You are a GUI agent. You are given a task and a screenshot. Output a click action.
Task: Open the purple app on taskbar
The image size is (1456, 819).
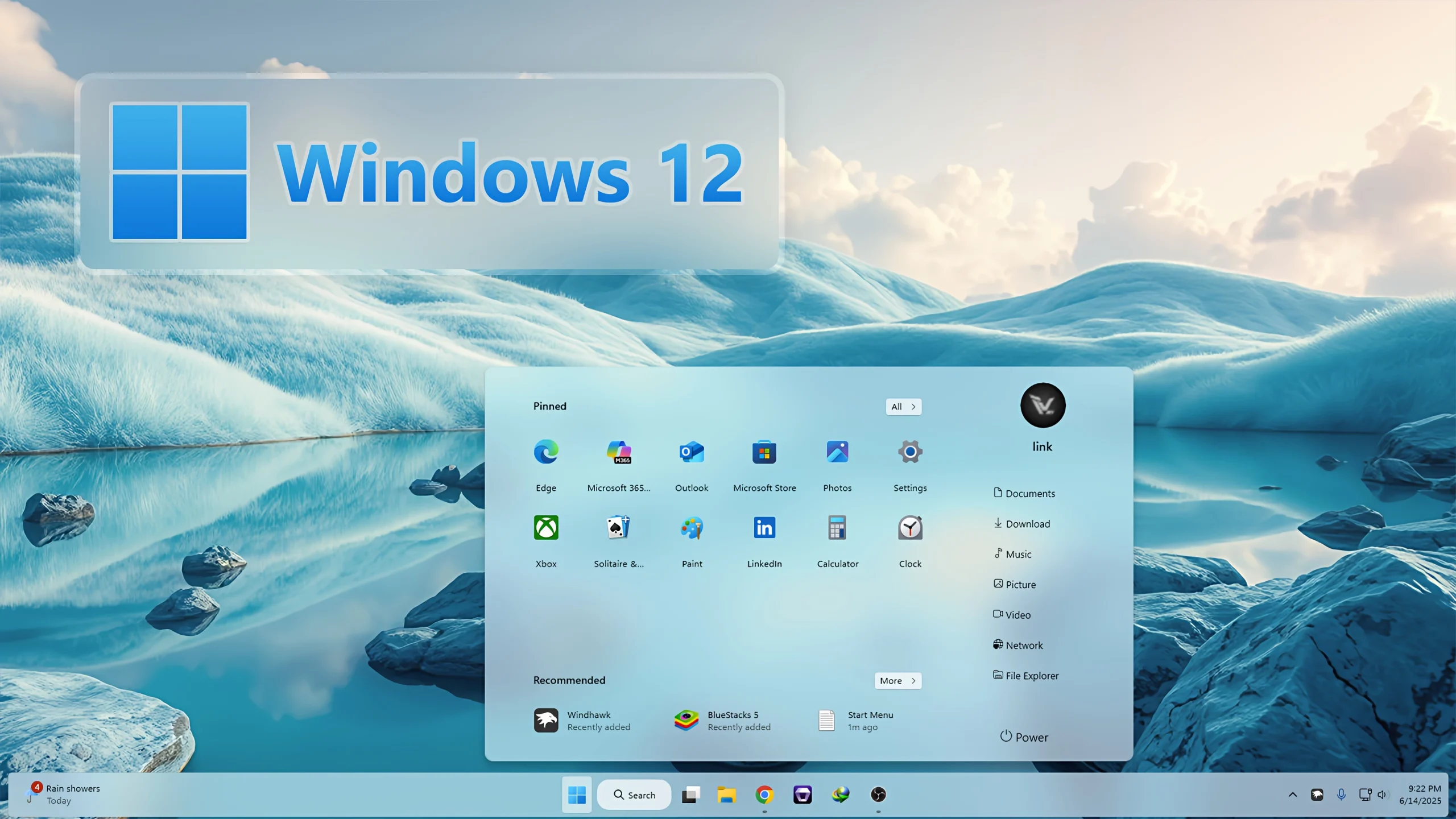(x=803, y=795)
